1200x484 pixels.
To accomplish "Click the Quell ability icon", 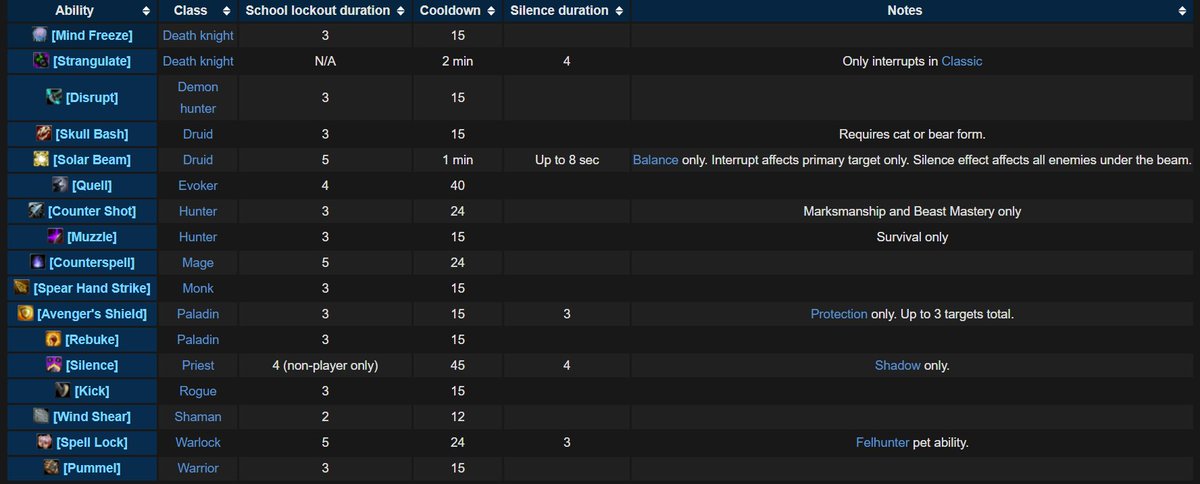I will [x=60, y=185].
